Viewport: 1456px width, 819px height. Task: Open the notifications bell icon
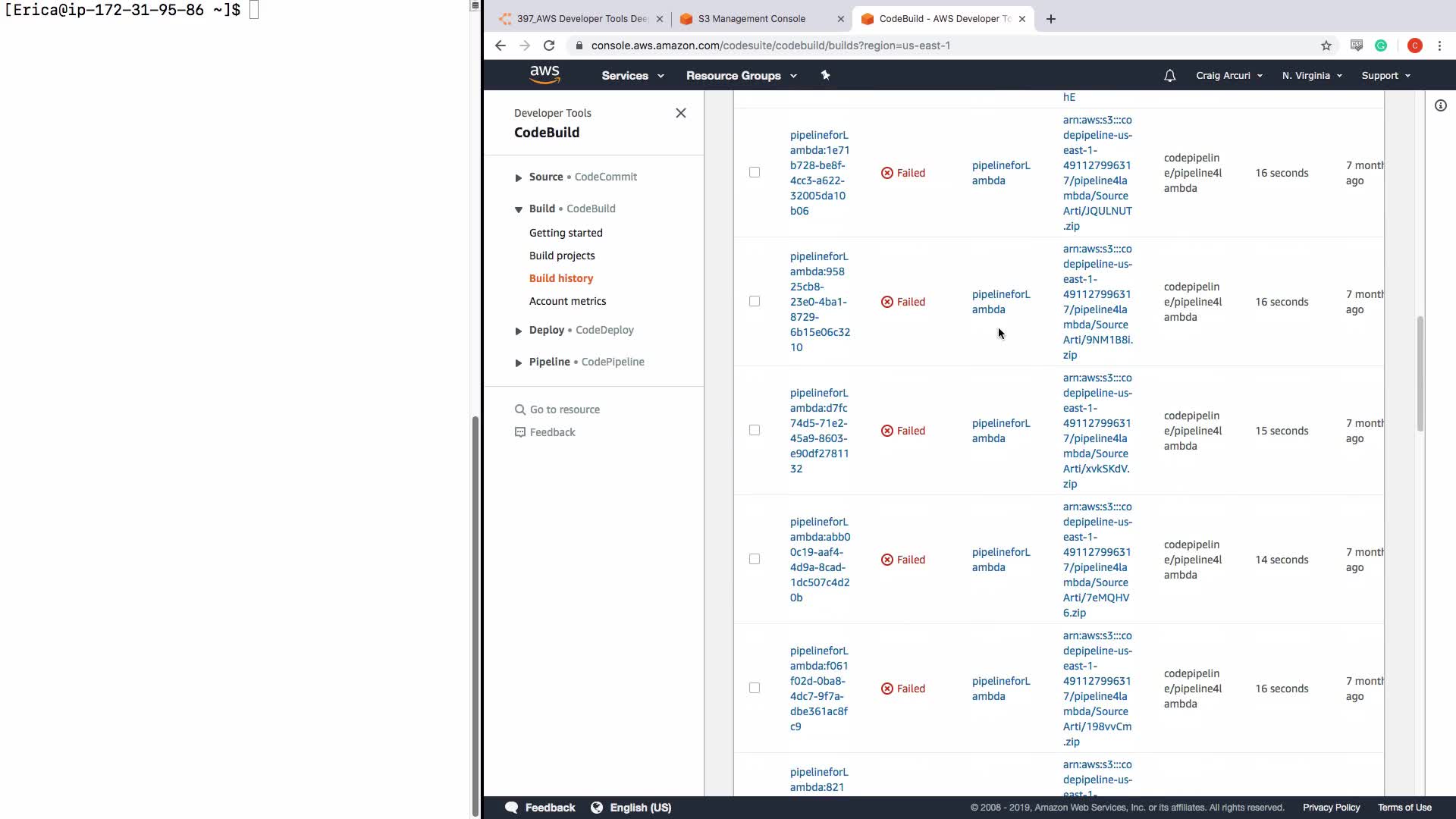coord(1169,76)
